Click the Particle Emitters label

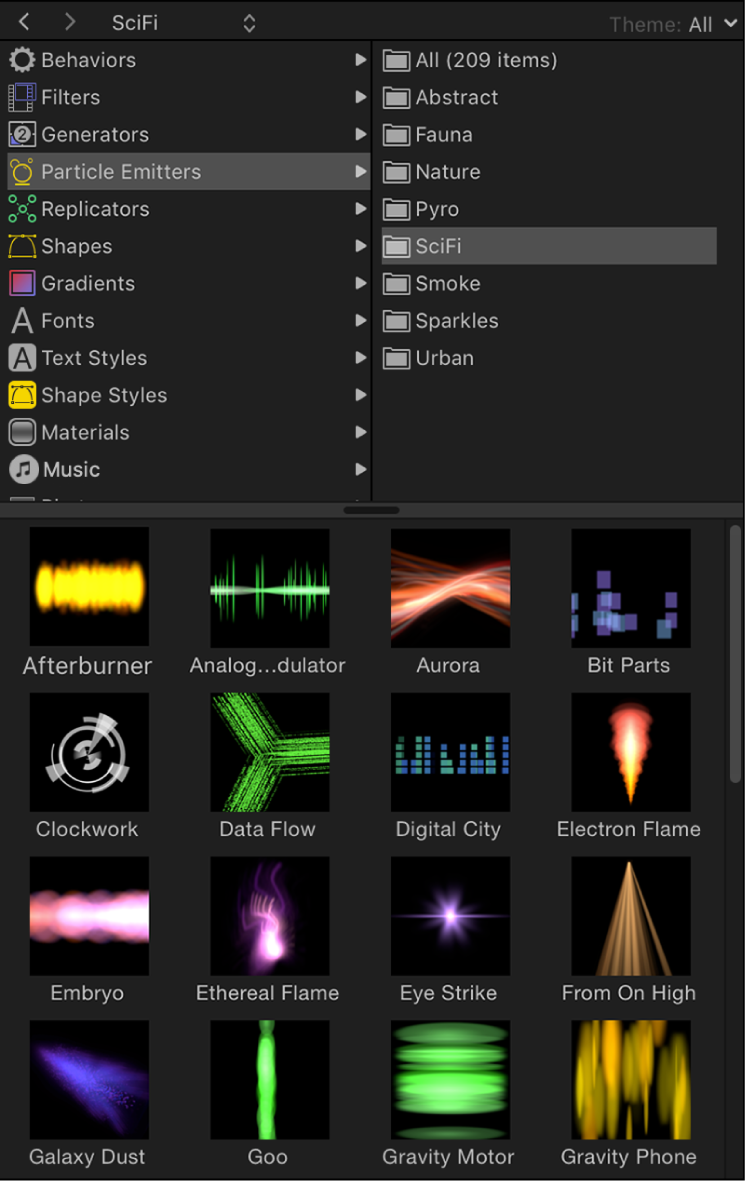[121, 172]
